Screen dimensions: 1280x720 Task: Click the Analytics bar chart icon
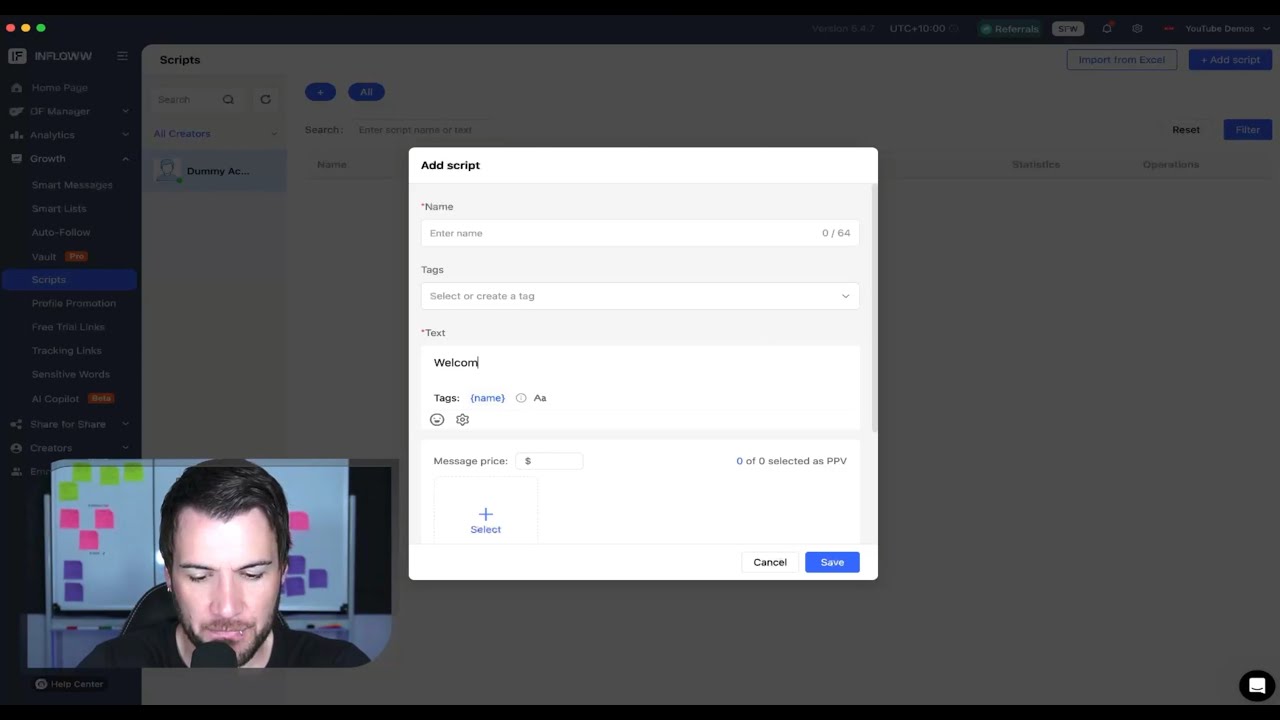[x=16, y=135]
